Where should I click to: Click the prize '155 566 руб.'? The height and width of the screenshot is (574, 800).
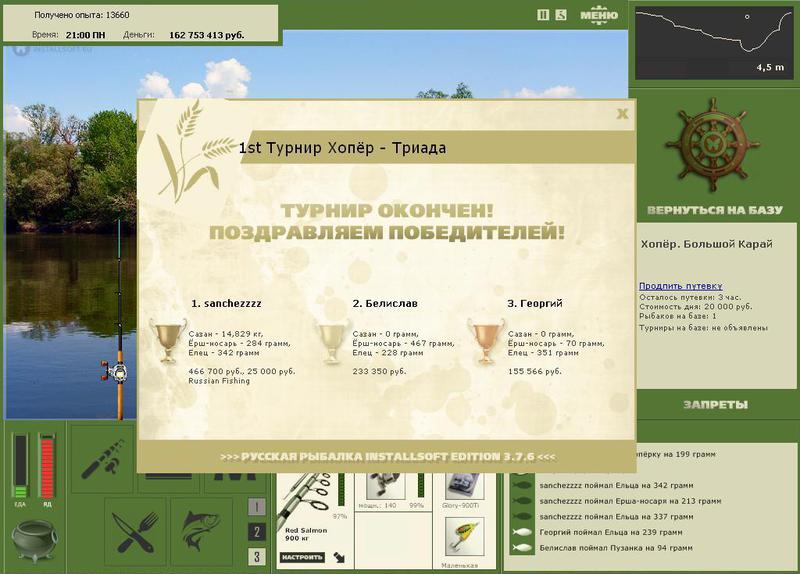535,371
